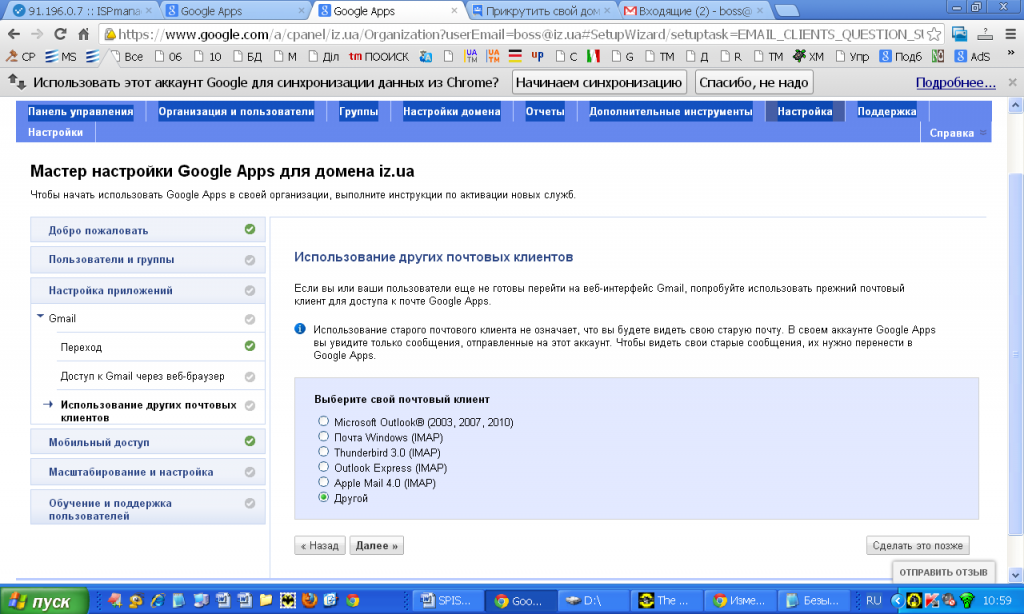This screenshot has width=1024, height=614.
Task: Switch to the D:\ taskbar window
Action: pyautogui.click(x=592, y=601)
